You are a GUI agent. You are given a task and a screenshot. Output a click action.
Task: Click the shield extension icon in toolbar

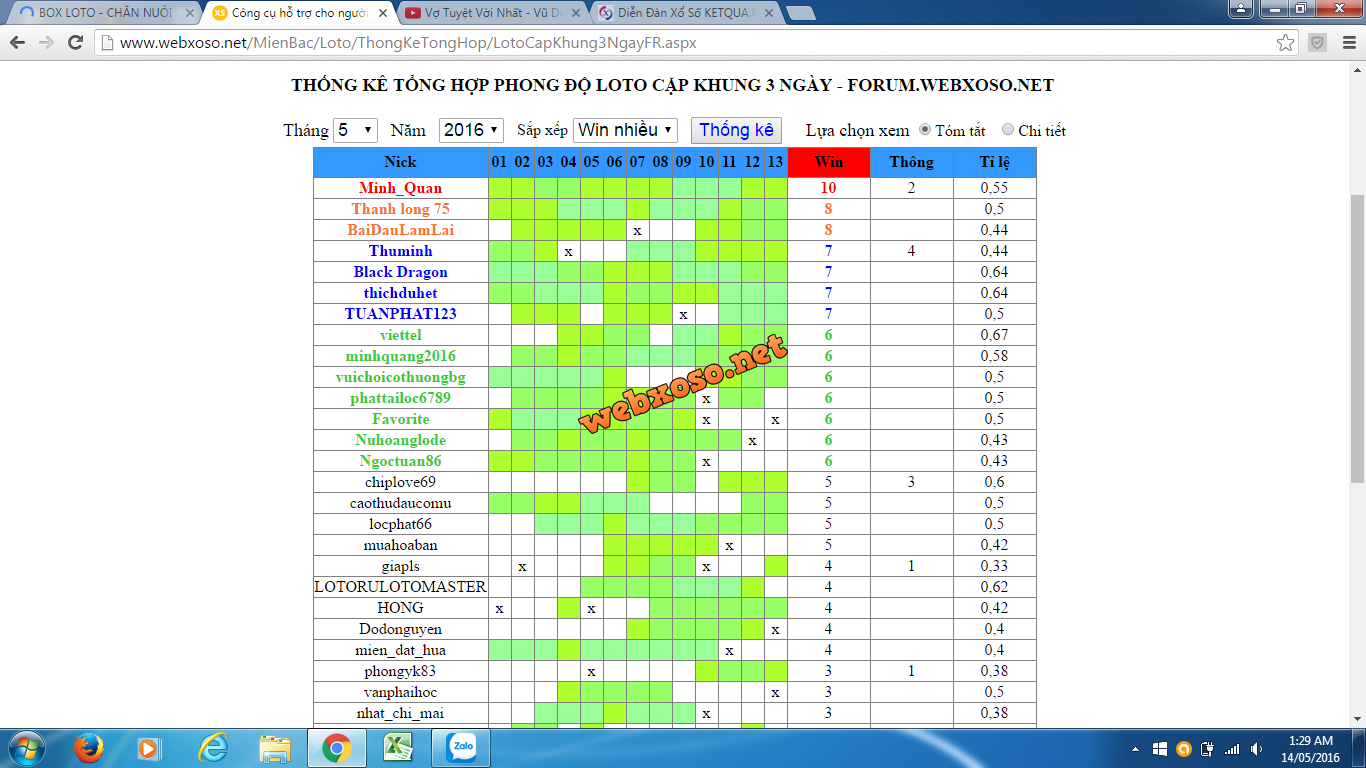point(1318,43)
